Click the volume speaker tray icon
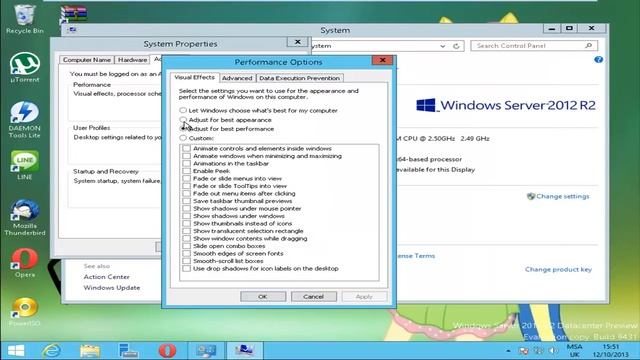This screenshot has width=640, height=360. pos(553,351)
